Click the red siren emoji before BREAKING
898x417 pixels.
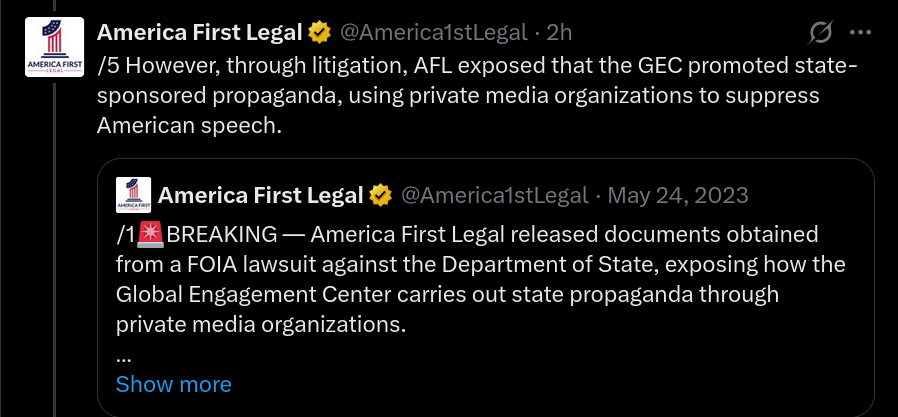tap(151, 234)
